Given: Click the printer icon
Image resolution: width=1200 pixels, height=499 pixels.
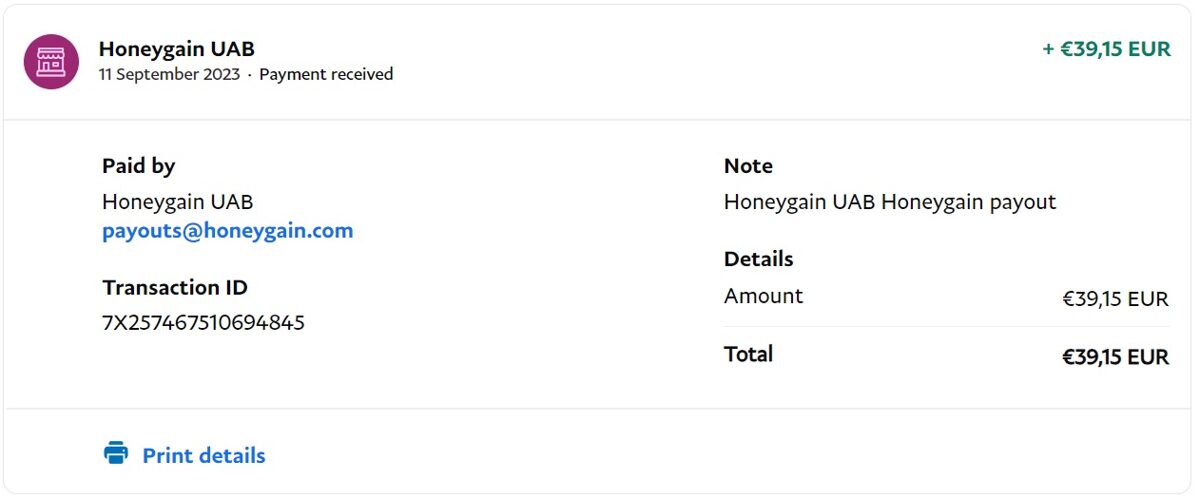Looking at the screenshot, I should [116, 454].
